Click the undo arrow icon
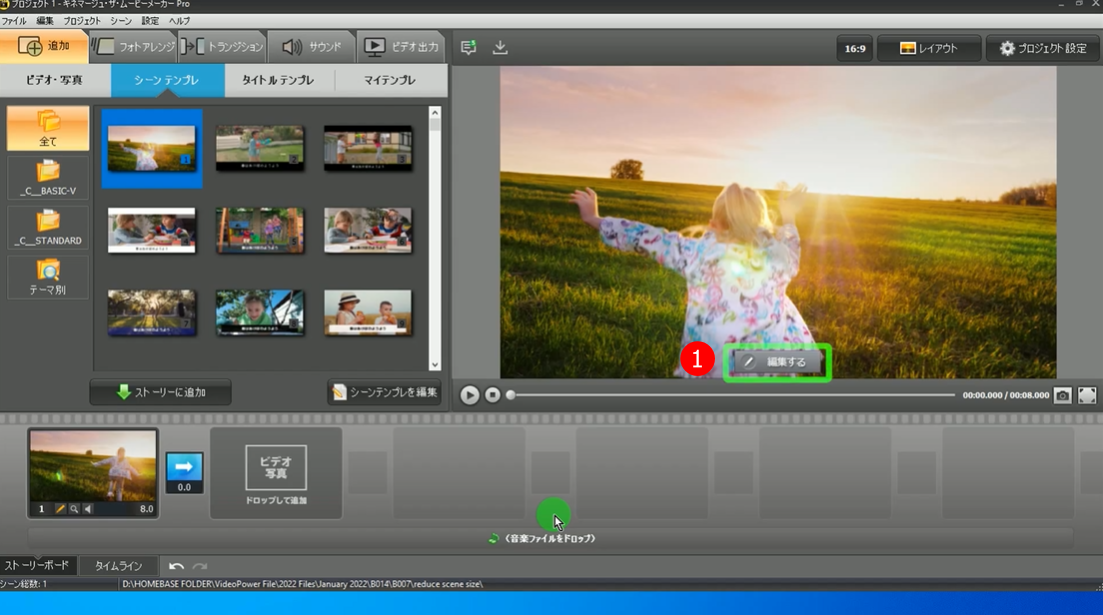Screen dimensions: 1103x615 176,566
